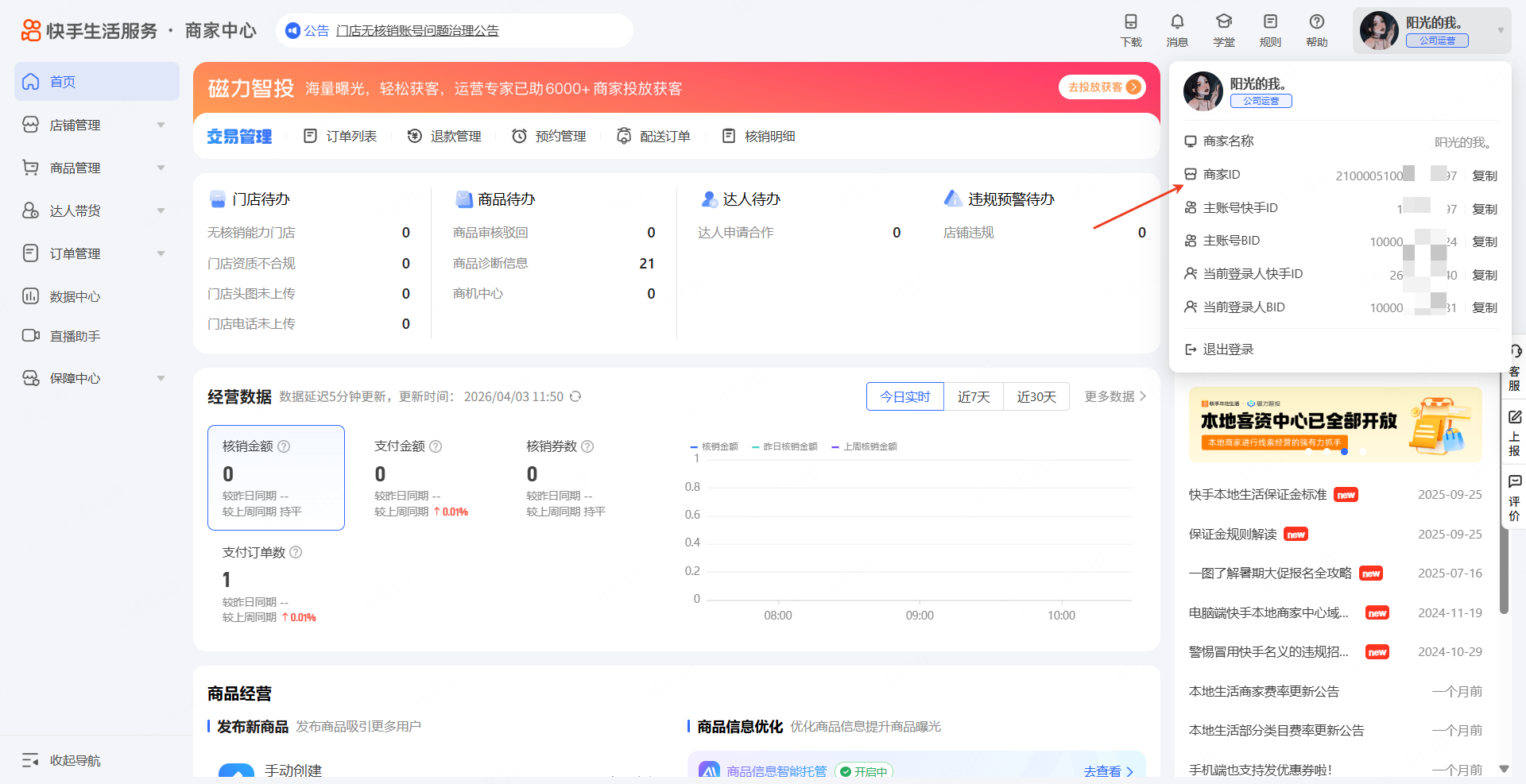Switch to 近7天 data tab
The image size is (1526, 784).
click(974, 396)
